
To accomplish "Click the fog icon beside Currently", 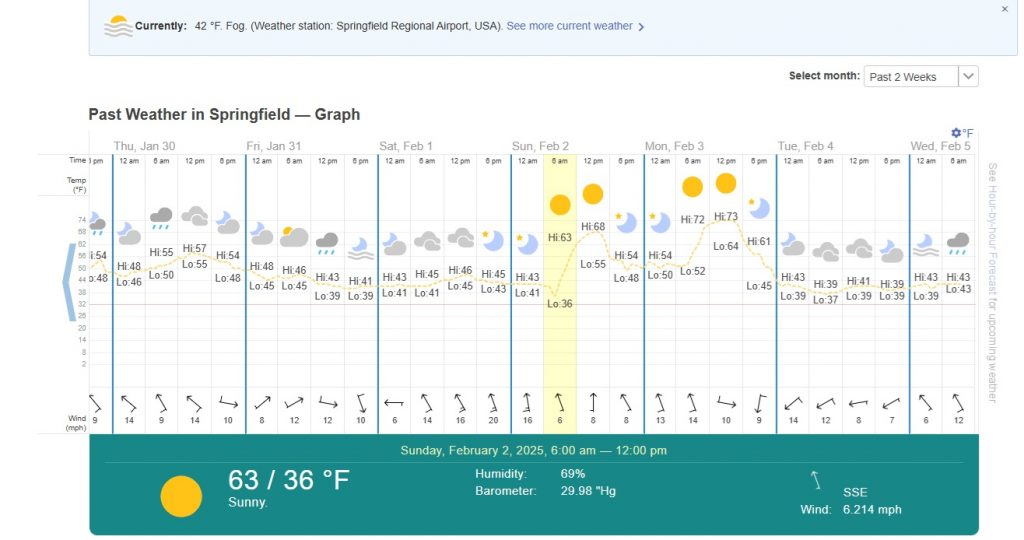I will [119, 26].
